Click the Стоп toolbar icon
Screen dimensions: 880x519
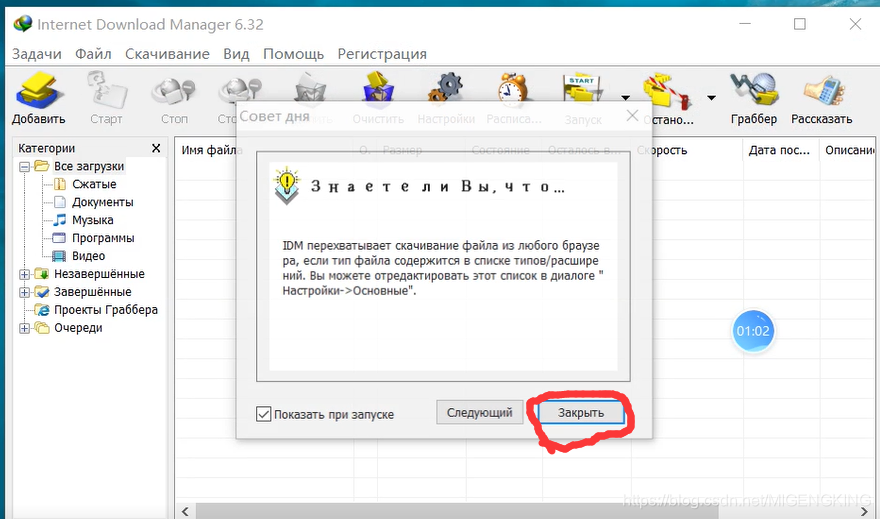[x=174, y=90]
